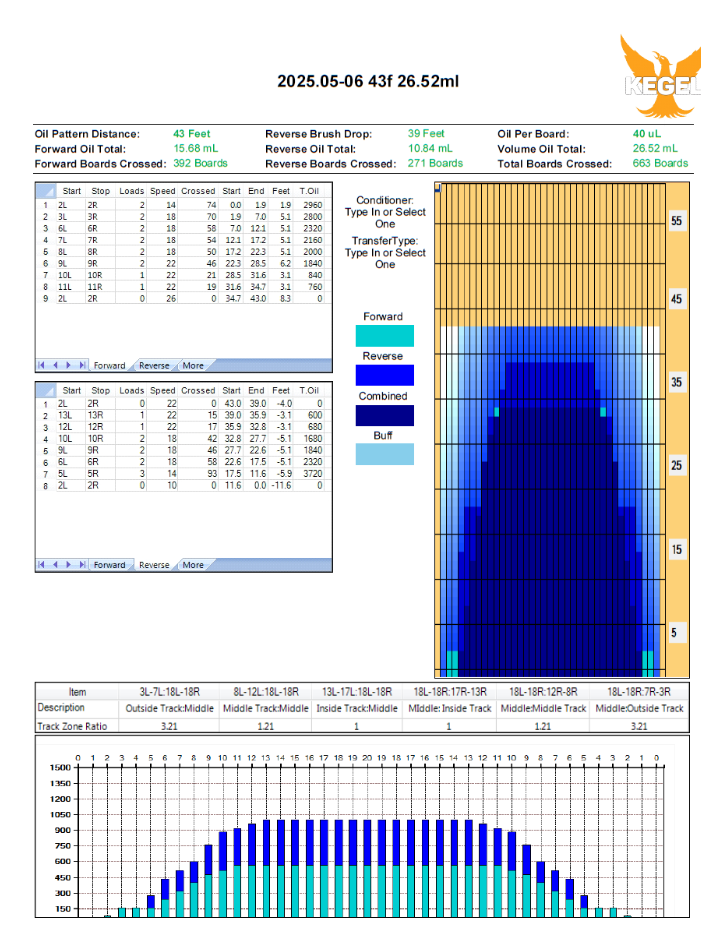Click ratio value under '18L-18R:12R-8R' column

tap(542, 726)
